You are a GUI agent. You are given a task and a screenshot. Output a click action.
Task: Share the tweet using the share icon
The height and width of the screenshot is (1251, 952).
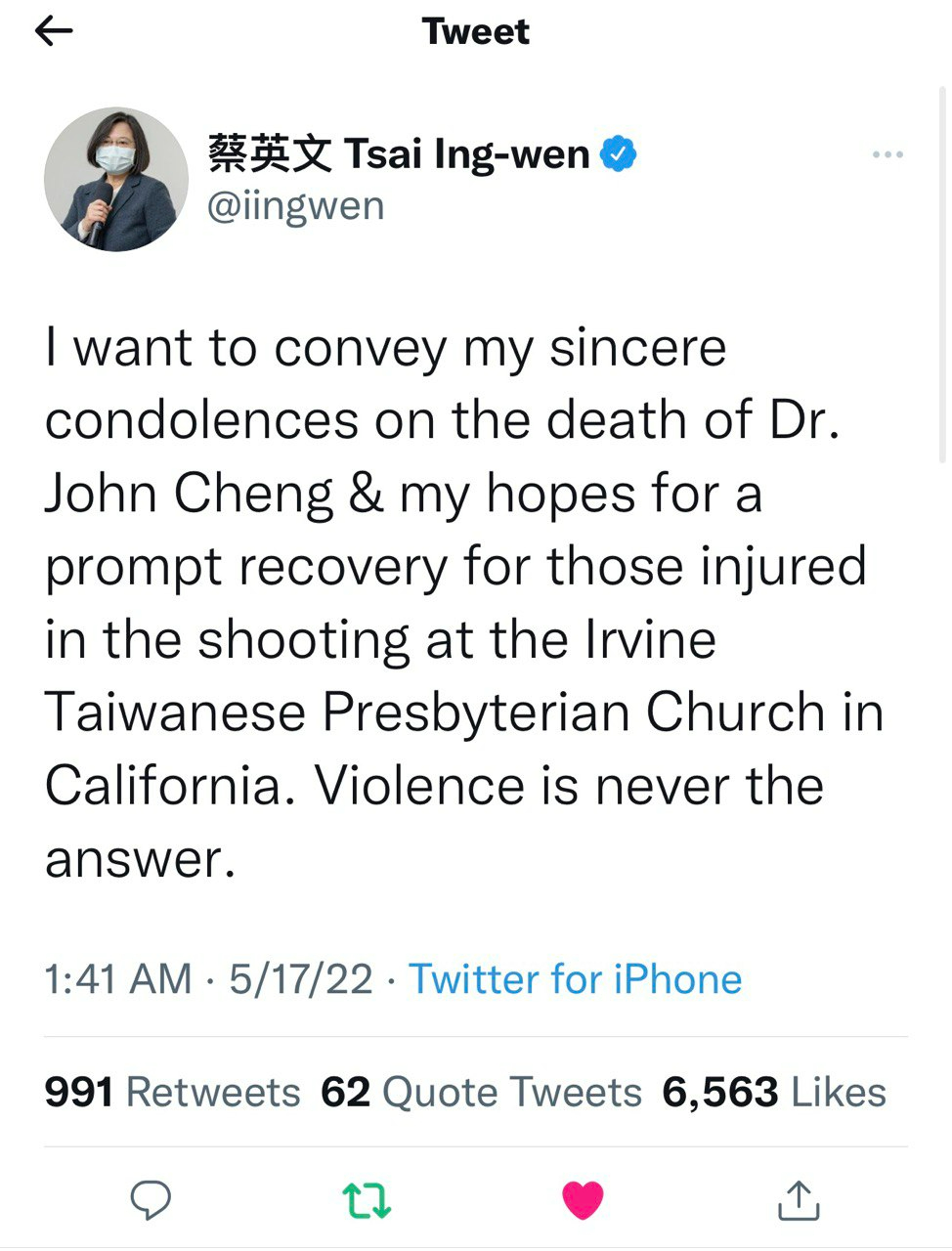[x=799, y=1200]
